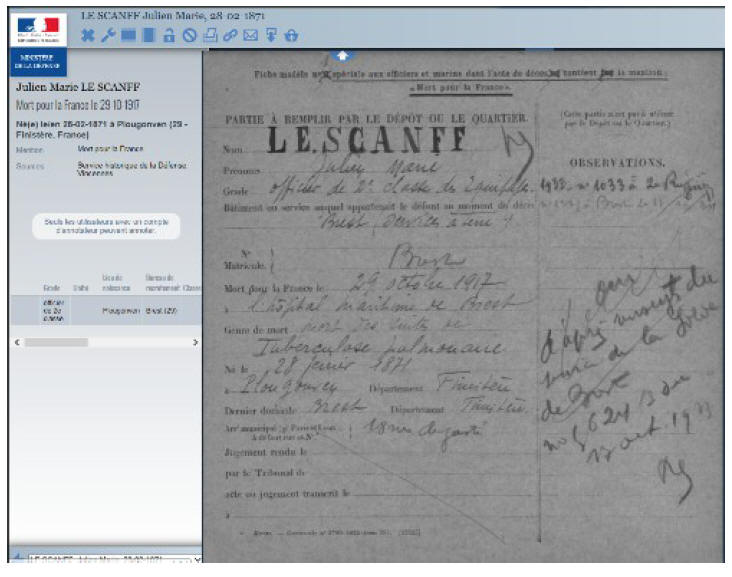732x577 pixels.
Task: Open the wrench settings tool
Action: (x=108, y=36)
